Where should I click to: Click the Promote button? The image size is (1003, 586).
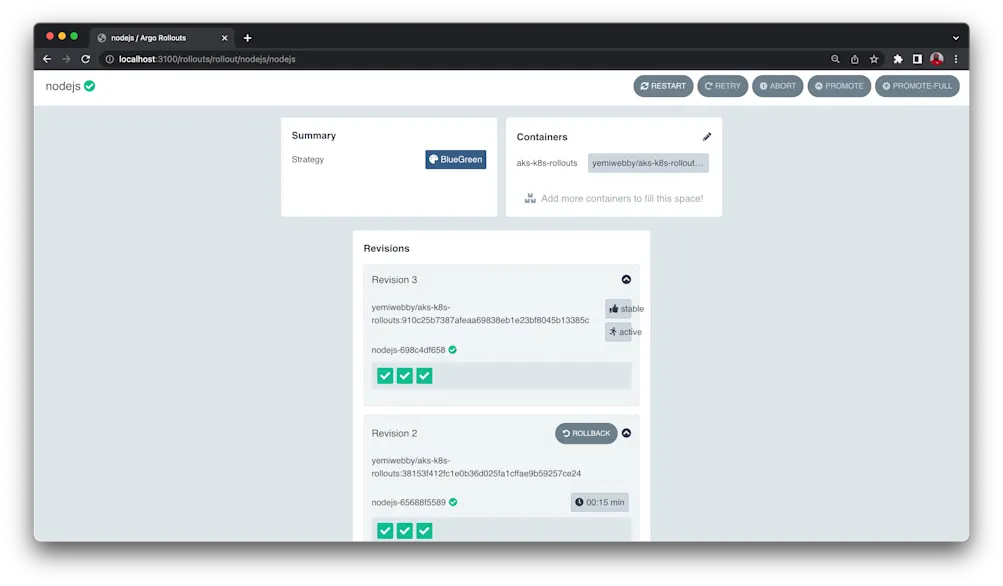click(839, 86)
